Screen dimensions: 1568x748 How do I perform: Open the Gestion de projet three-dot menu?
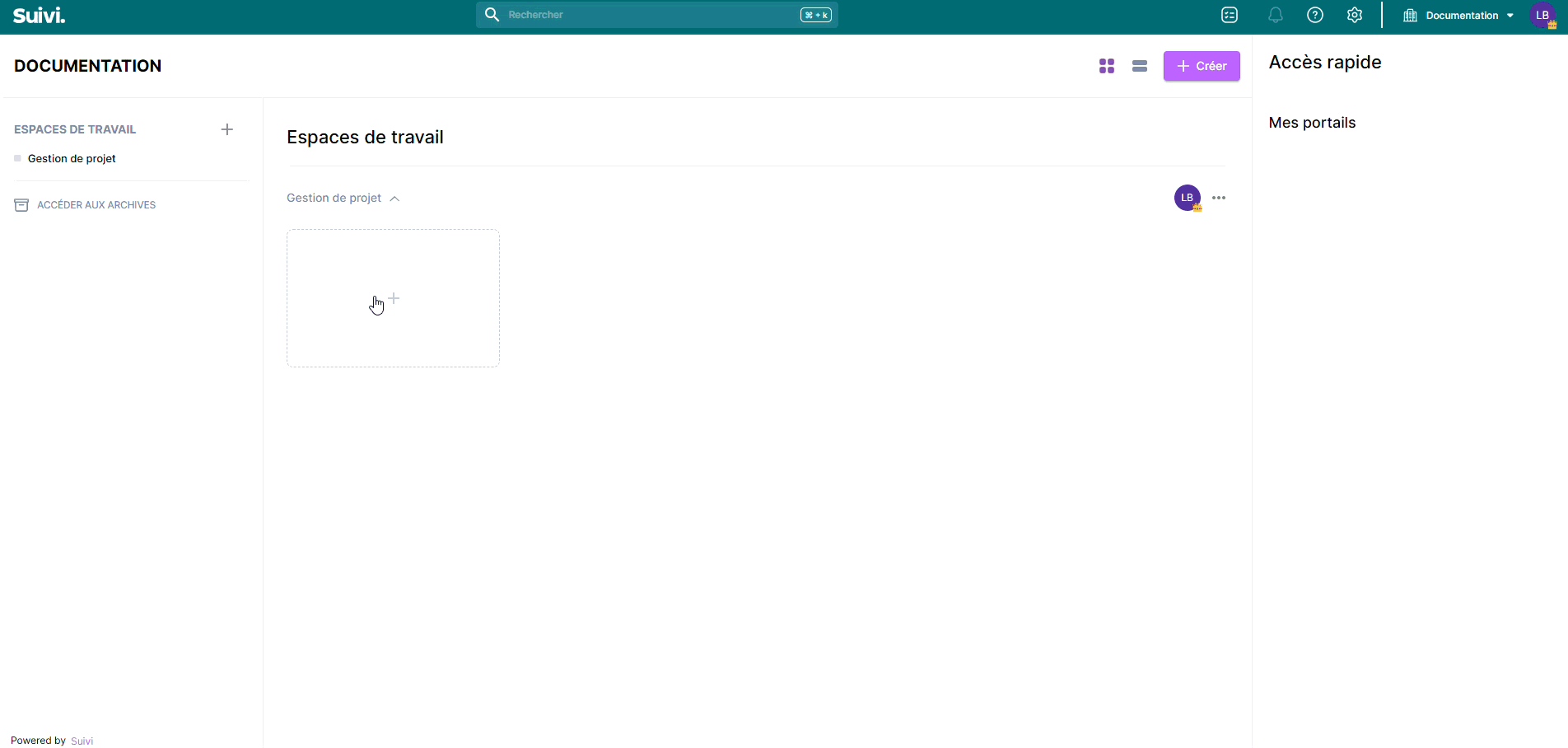[1219, 198]
